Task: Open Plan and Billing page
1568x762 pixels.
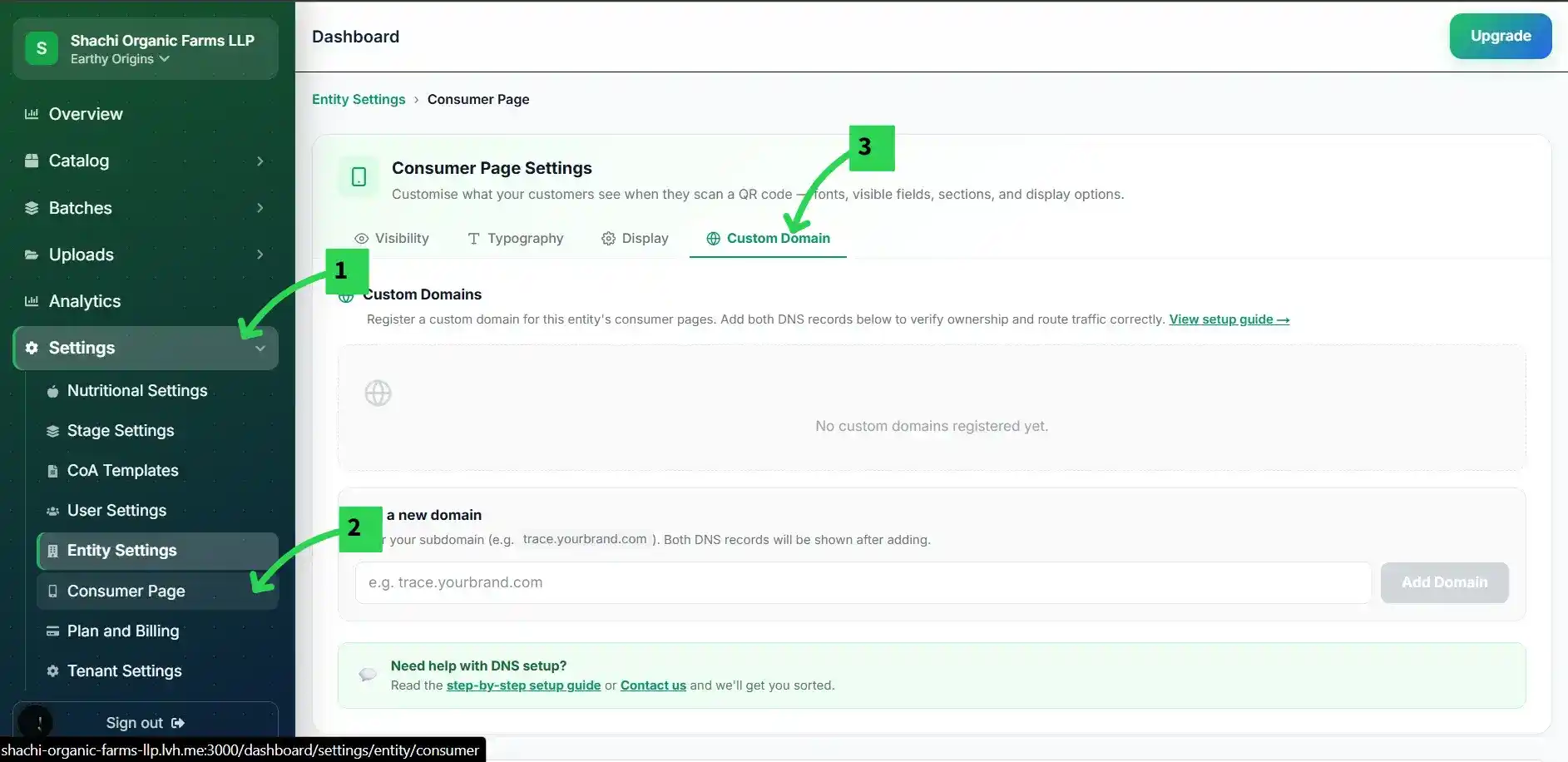Action: tap(158, 631)
